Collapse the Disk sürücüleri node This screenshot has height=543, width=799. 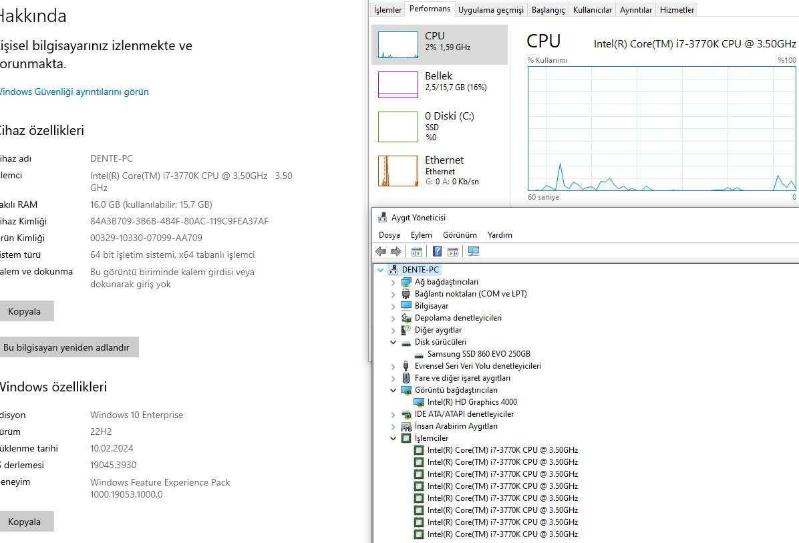pyautogui.click(x=394, y=342)
